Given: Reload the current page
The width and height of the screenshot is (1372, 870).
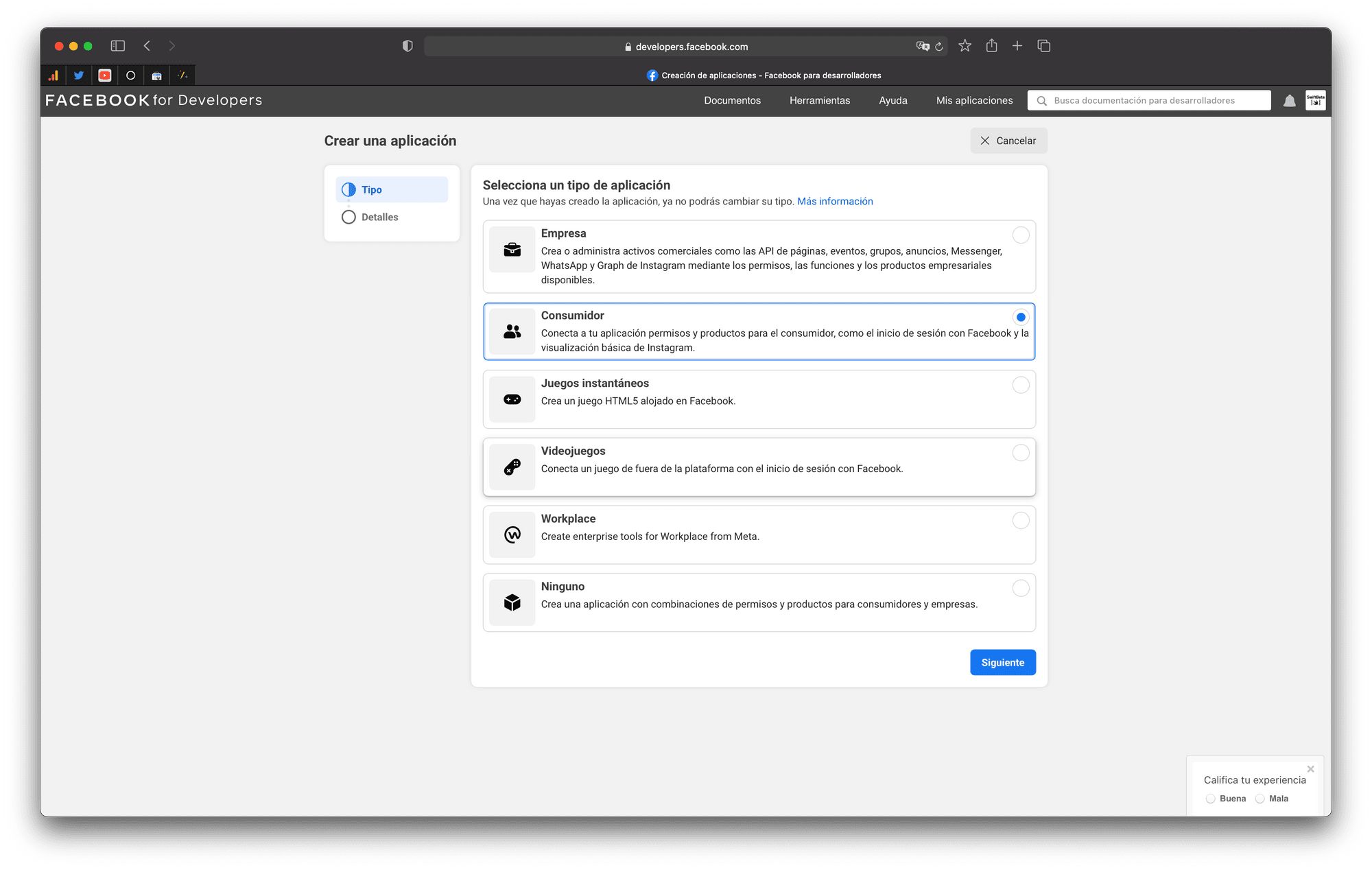Looking at the screenshot, I should pyautogui.click(x=939, y=47).
